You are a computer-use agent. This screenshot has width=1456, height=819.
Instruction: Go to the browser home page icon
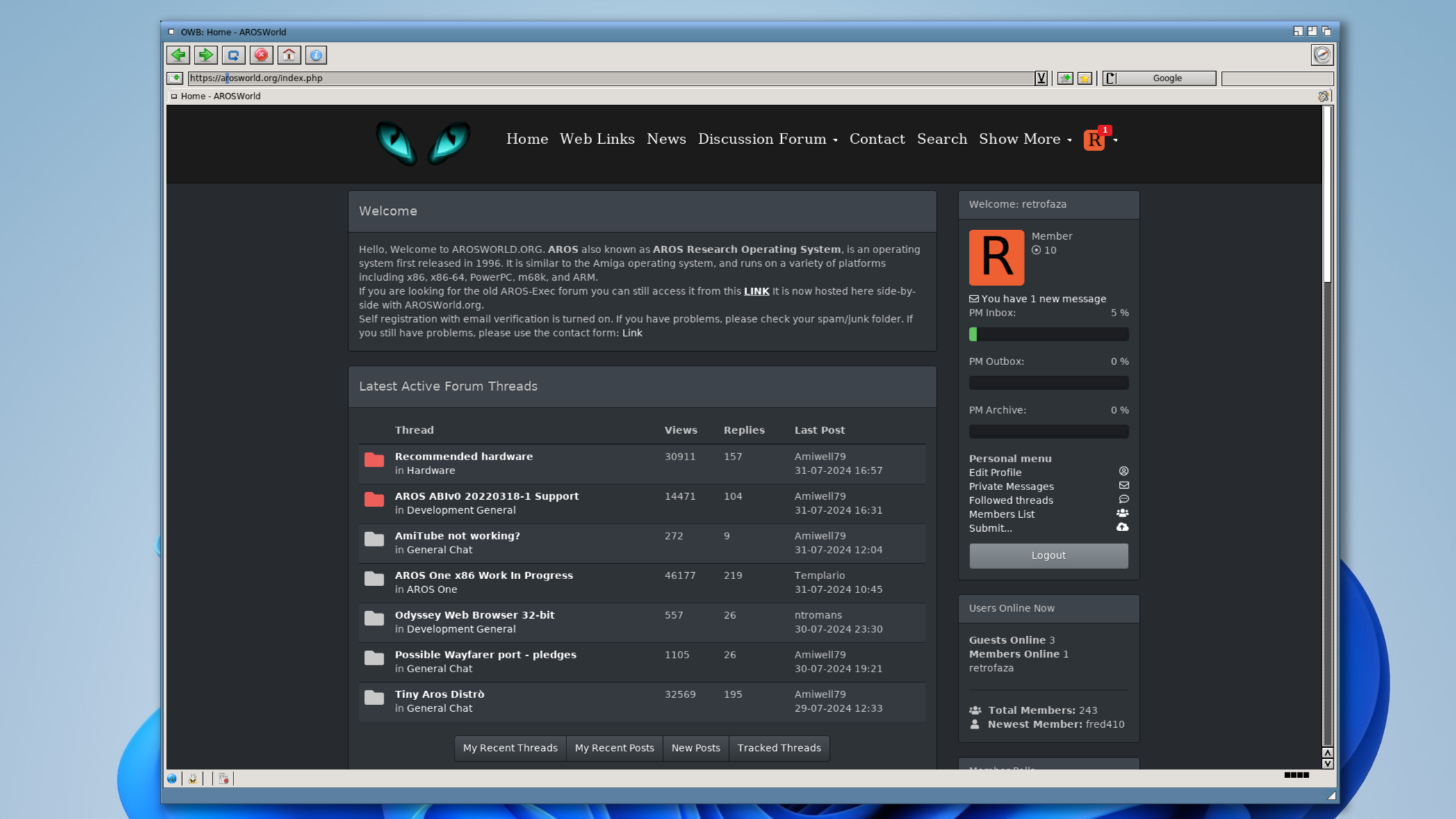click(x=289, y=55)
